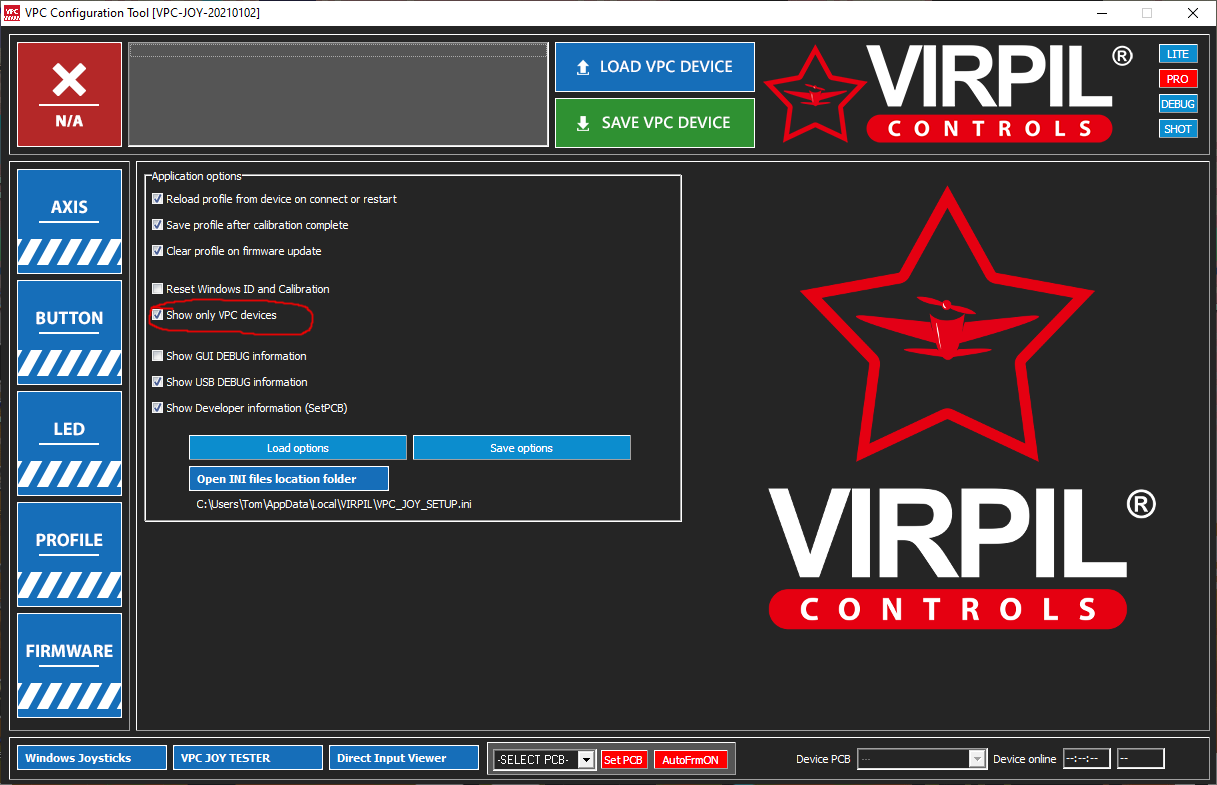Uncheck Clear profile on firmware update
Viewport: 1217px width, 785px height.
coord(157,251)
